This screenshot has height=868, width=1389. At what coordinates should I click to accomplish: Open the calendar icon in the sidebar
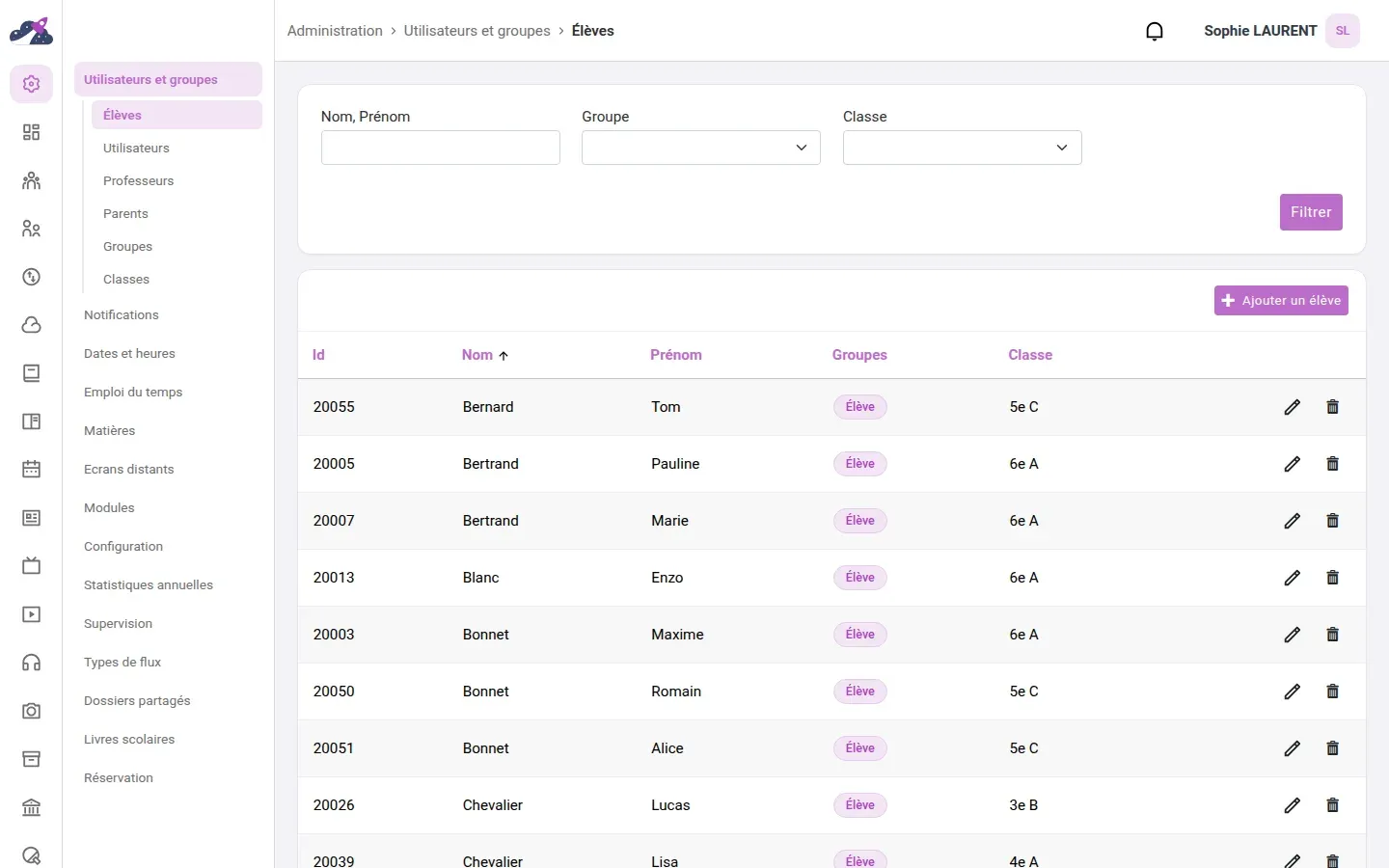31,470
